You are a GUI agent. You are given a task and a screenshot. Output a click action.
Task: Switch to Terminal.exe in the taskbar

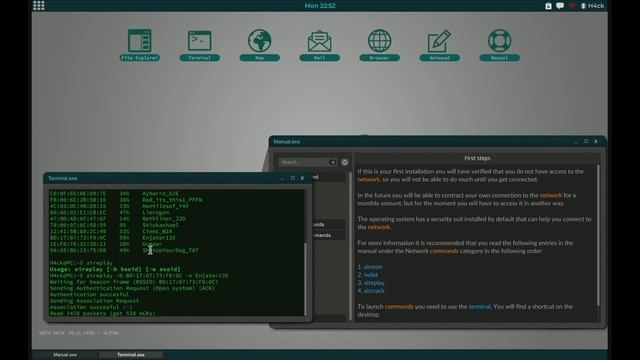(131, 355)
